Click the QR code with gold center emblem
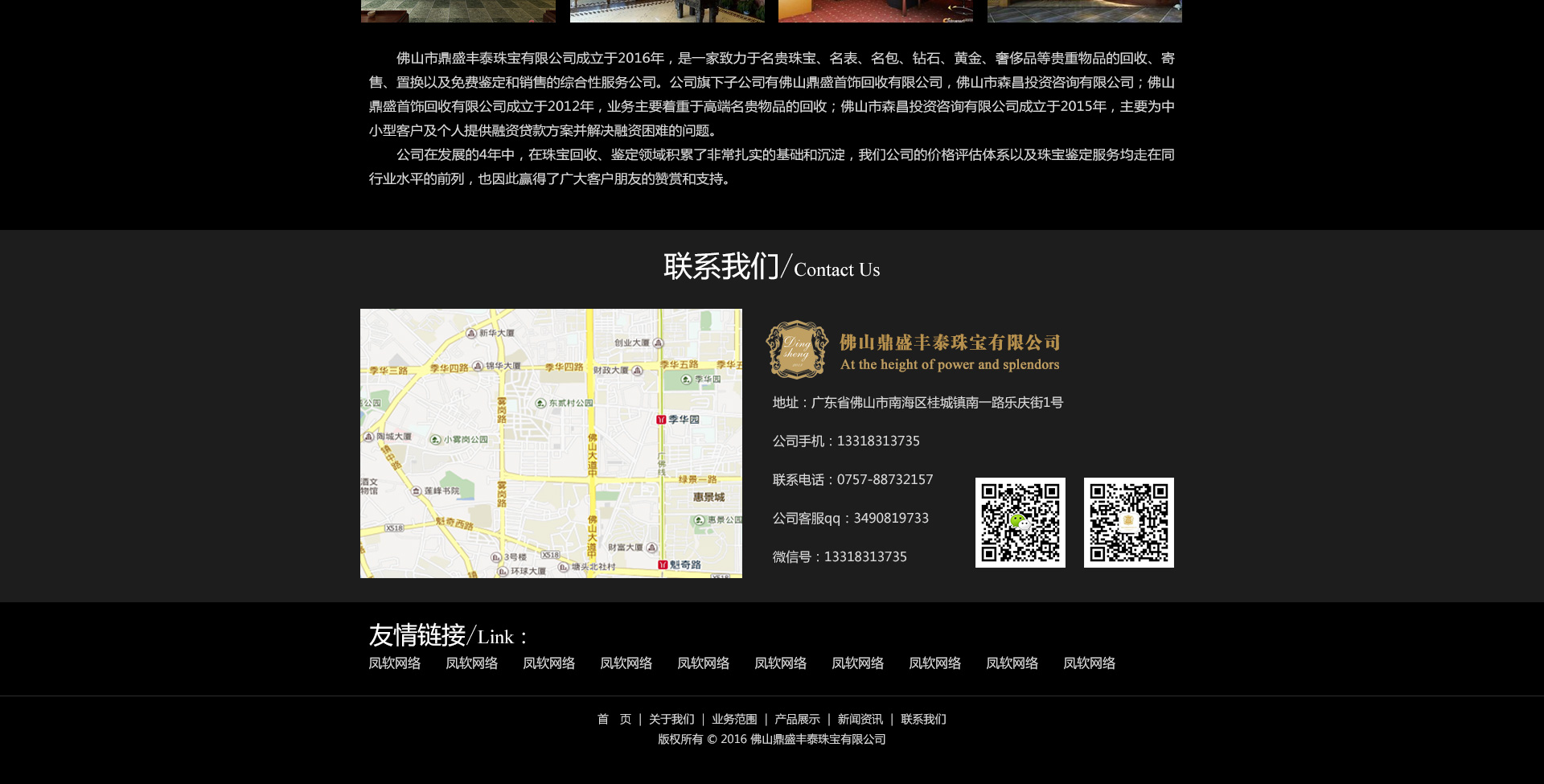Screen dimensions: 1544x784 pyautogui.click(x=1128, y=523)
